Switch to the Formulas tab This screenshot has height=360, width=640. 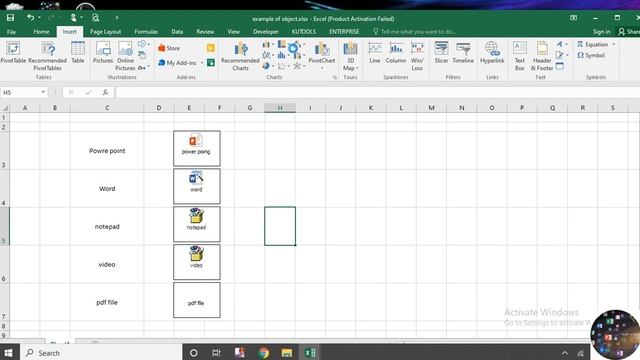pos(146,31)
